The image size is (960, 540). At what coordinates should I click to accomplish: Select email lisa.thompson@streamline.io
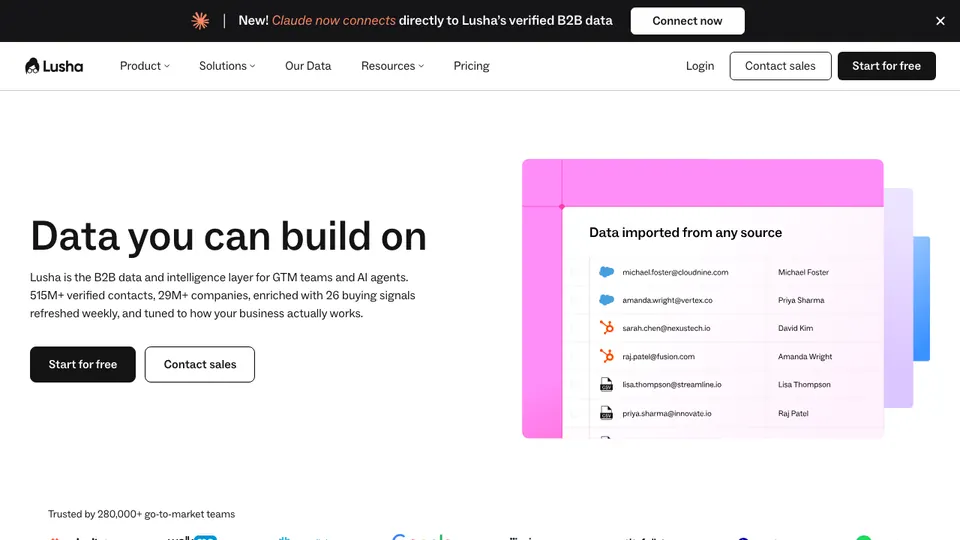tap(672, 384)
